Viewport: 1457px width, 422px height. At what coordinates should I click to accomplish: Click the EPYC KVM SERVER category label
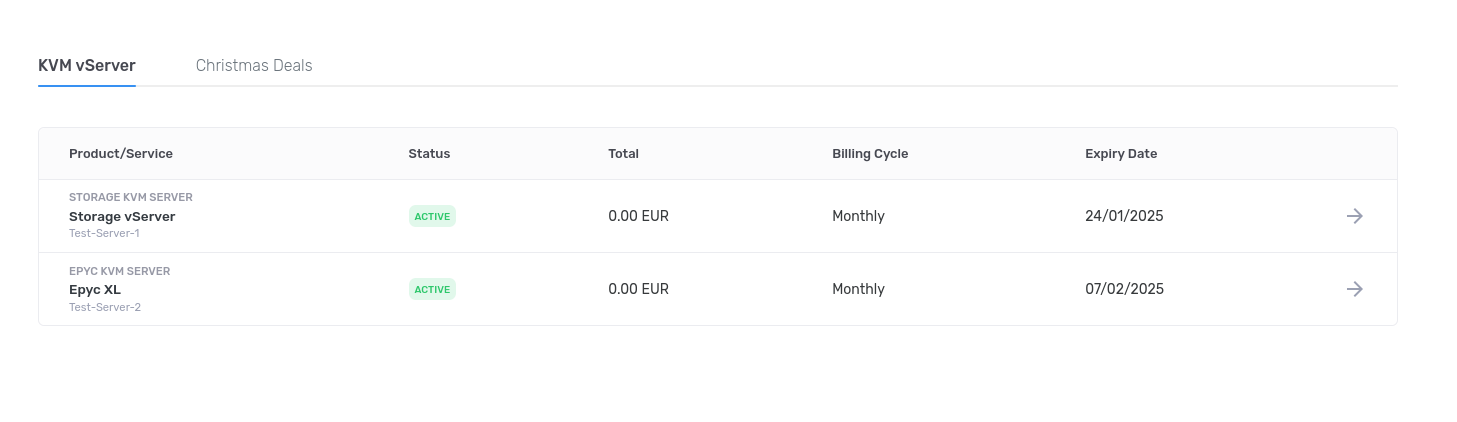[x=120, y=271]
